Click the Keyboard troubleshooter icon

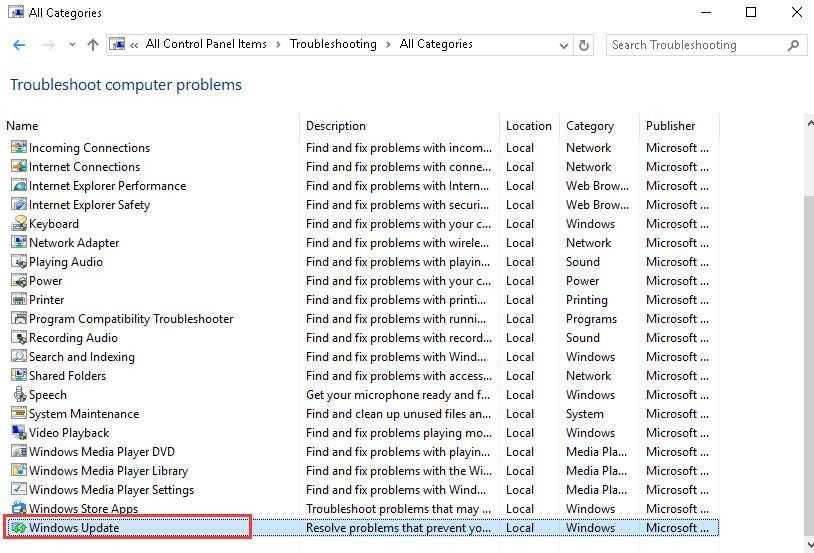click(x=18, y=224)
